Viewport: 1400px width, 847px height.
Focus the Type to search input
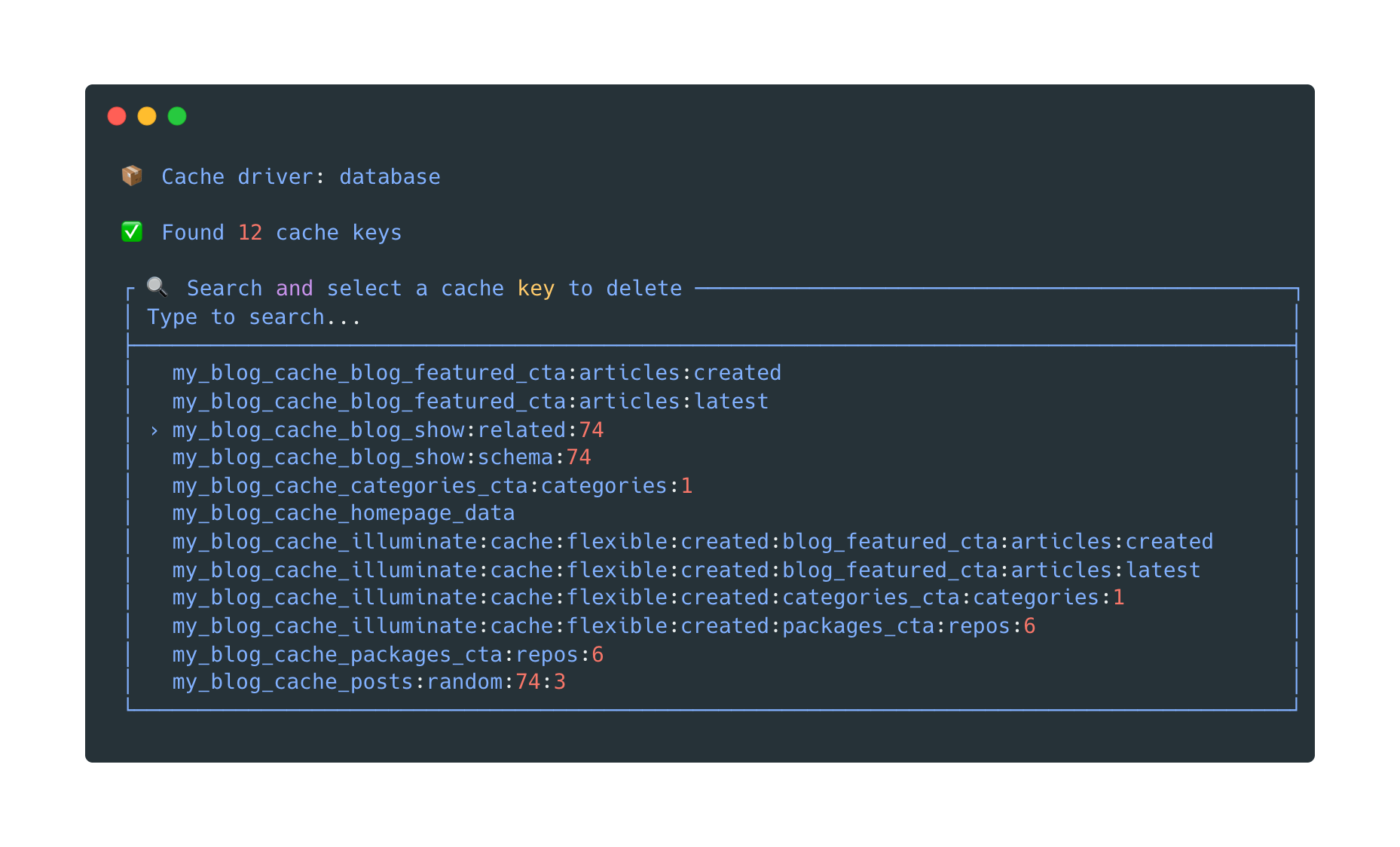254,317
